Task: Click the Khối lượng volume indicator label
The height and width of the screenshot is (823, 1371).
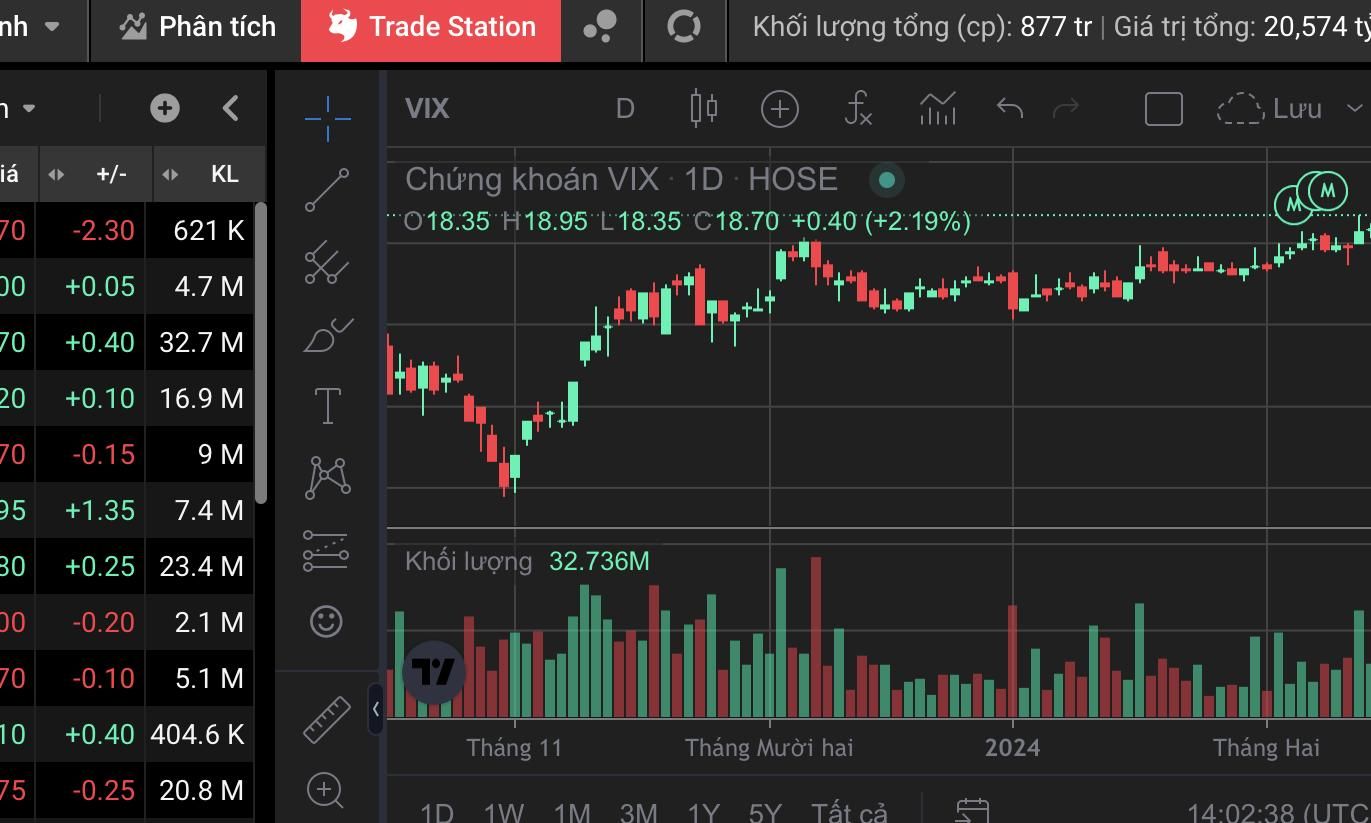Action: [468, 561]
